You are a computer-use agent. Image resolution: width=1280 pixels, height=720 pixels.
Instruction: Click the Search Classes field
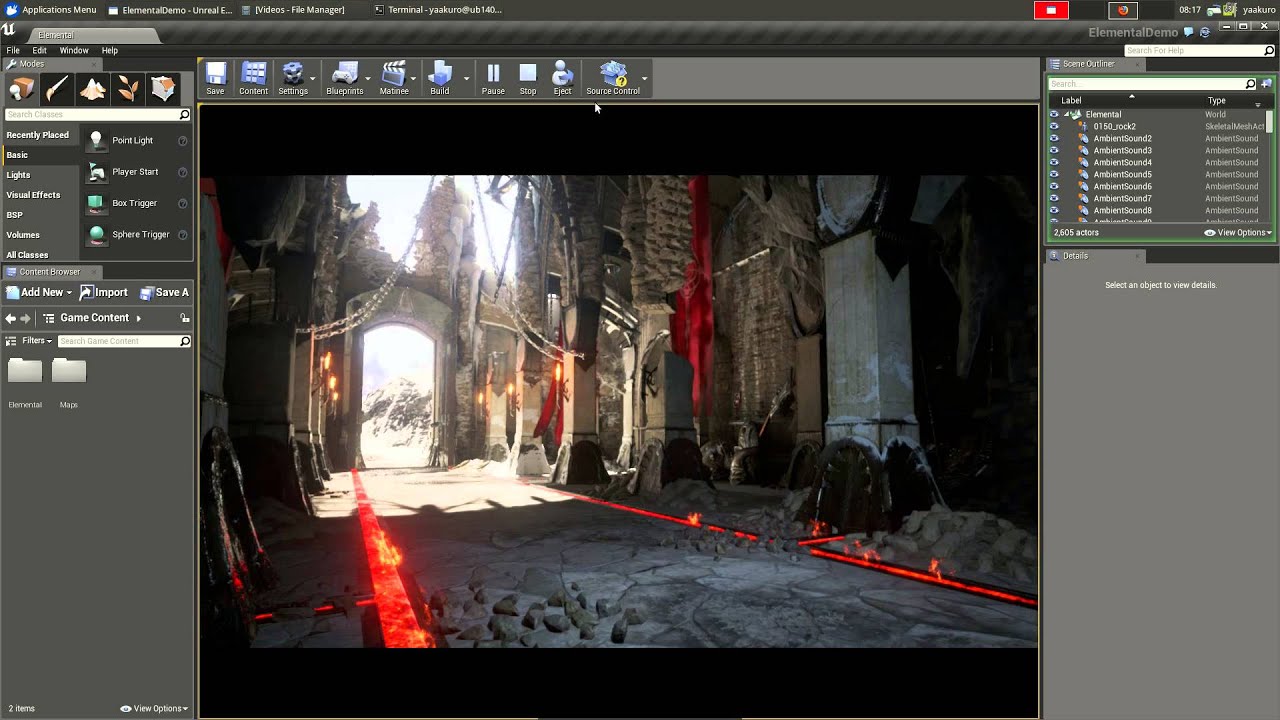click(x=97, y=115)
